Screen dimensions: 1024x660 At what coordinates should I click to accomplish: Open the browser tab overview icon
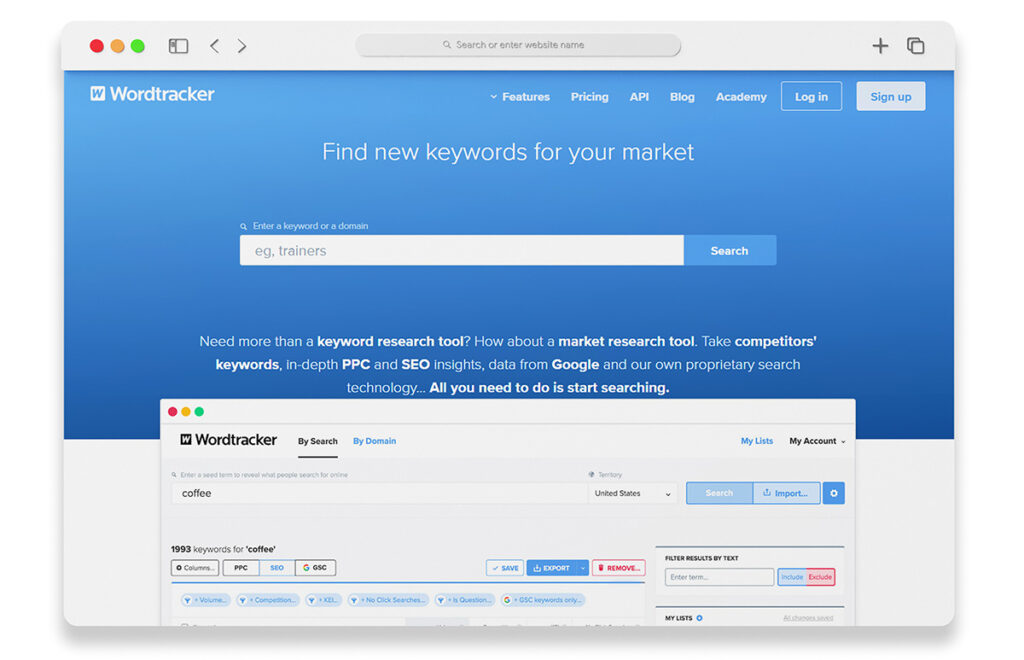pyautogui.click(x=916, y=46)
